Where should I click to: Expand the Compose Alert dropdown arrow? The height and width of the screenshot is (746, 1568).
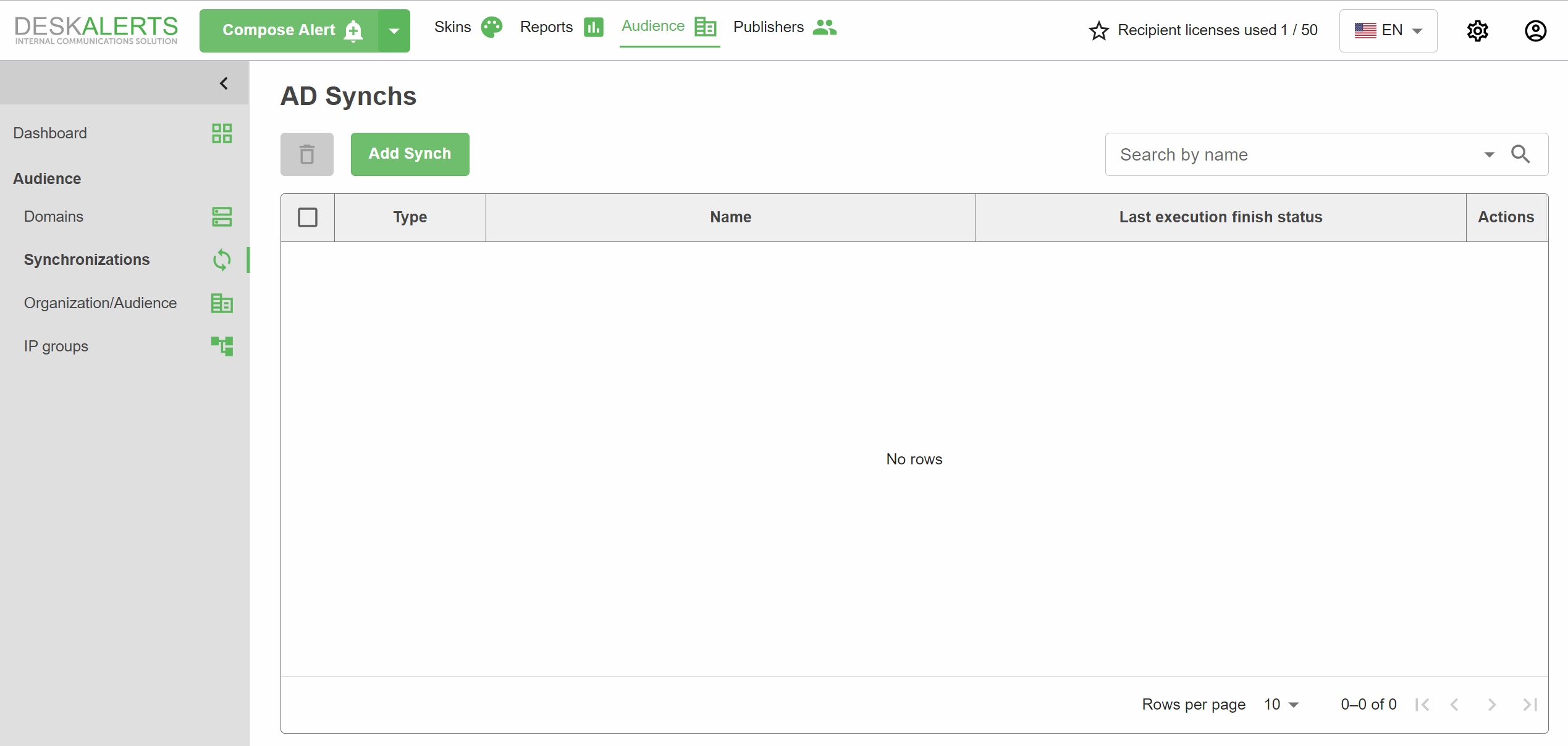(394, 30)
